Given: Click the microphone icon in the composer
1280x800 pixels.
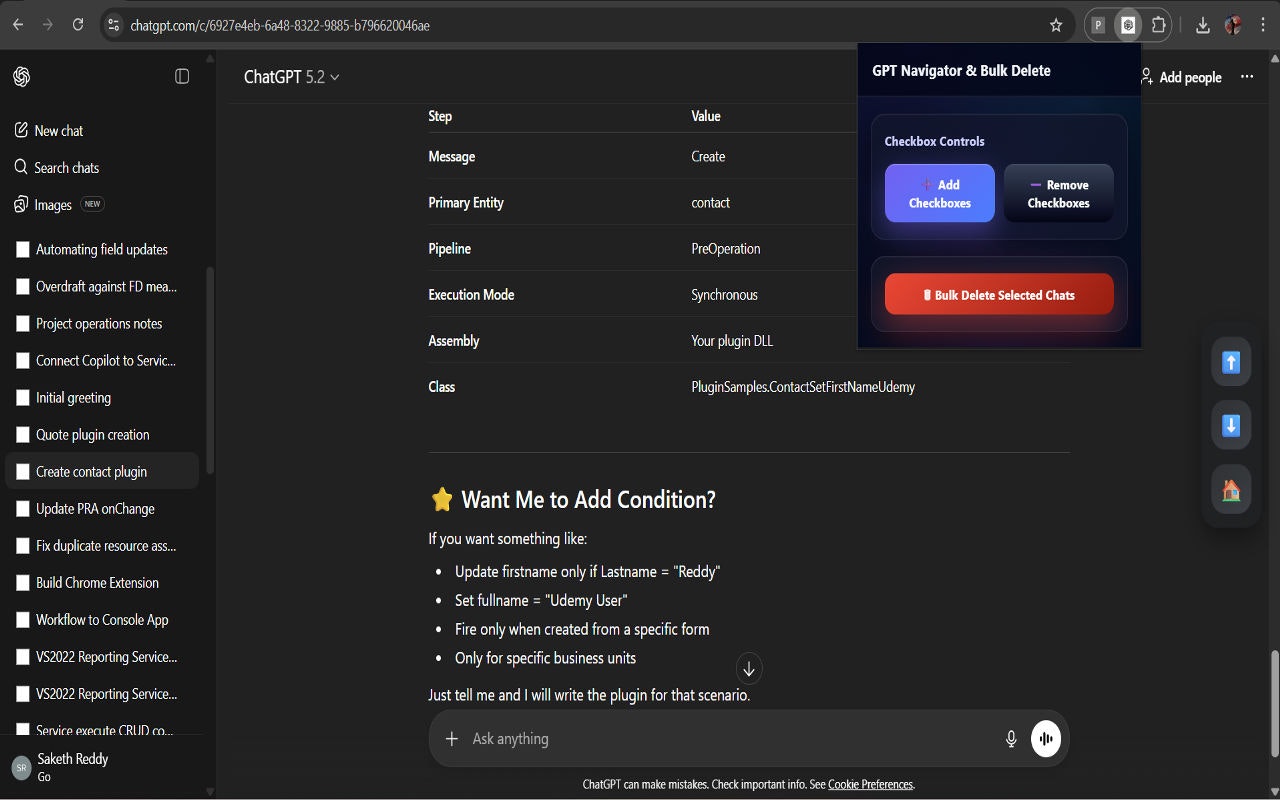Looking at the screenshot, I should coord(1010,738).
